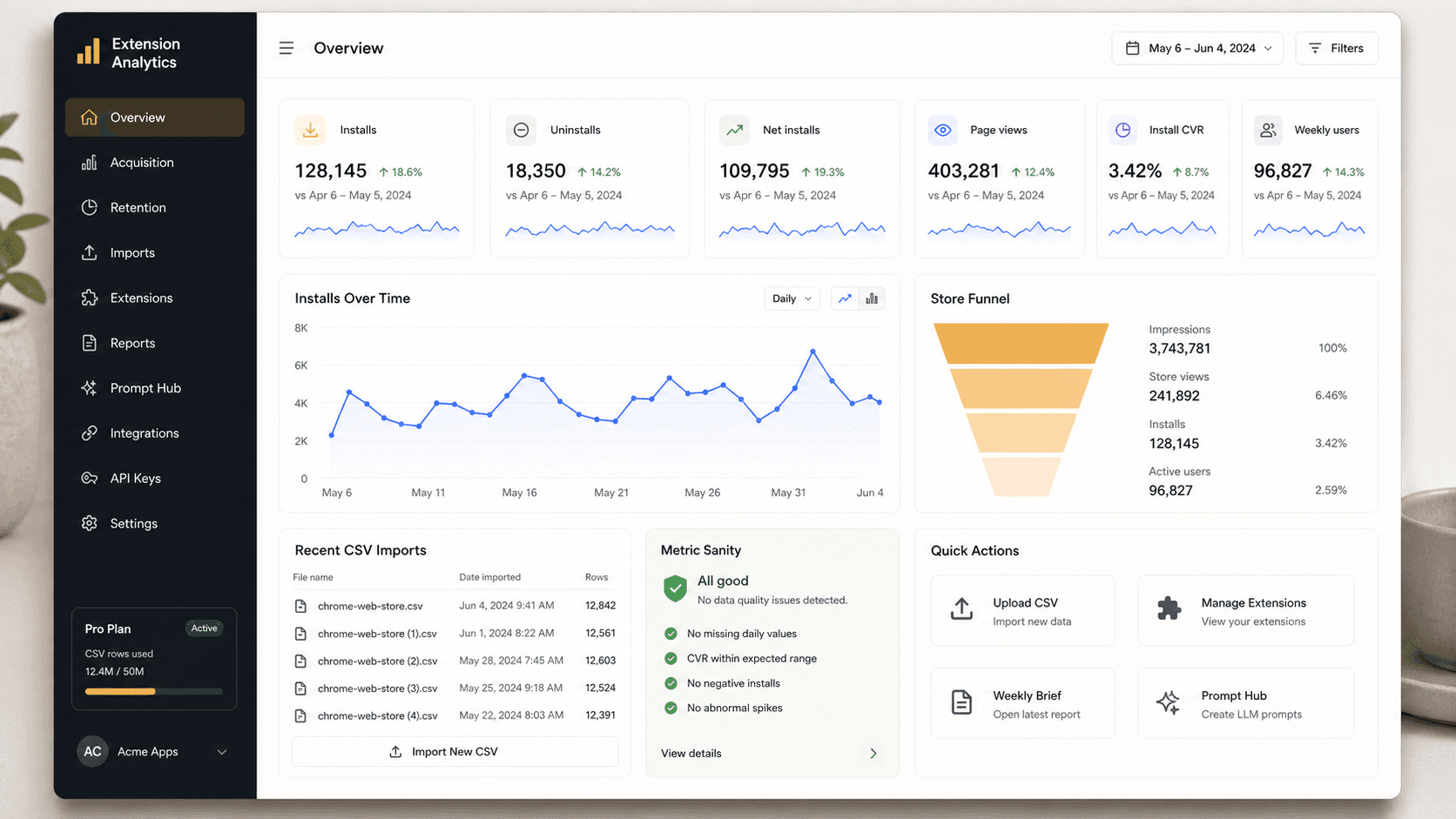This screenshot has height=819, width=1456.
Task: Open the Daily interval dropdown
Action: 792,299
